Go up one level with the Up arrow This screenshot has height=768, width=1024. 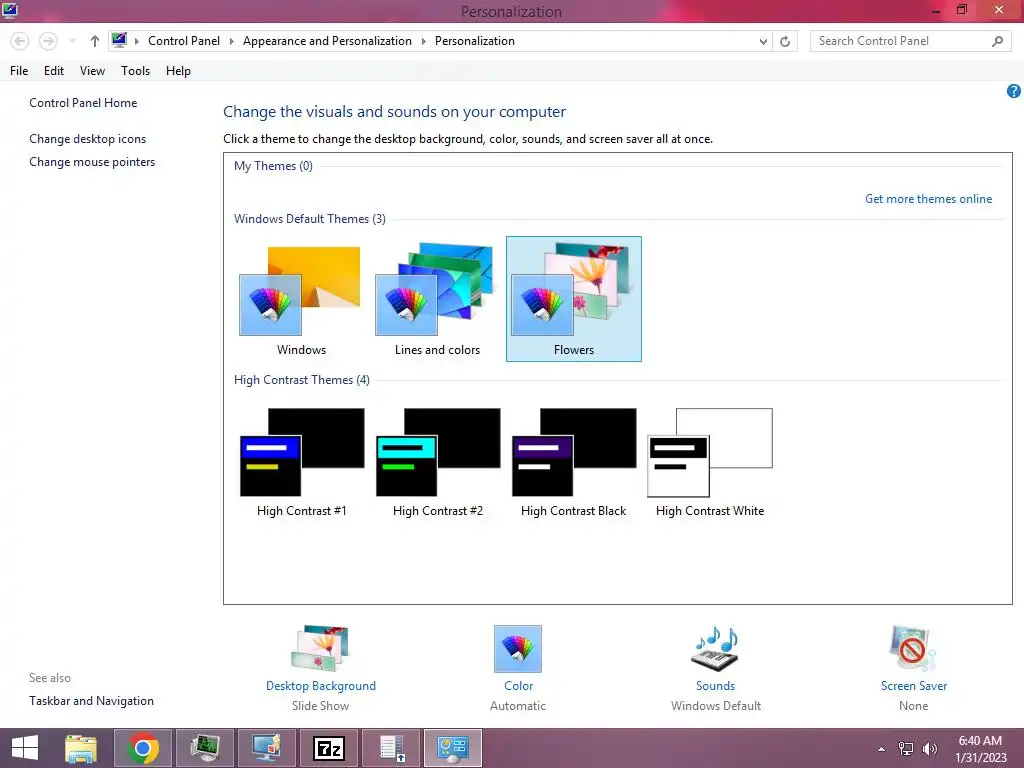coord(95,41)
